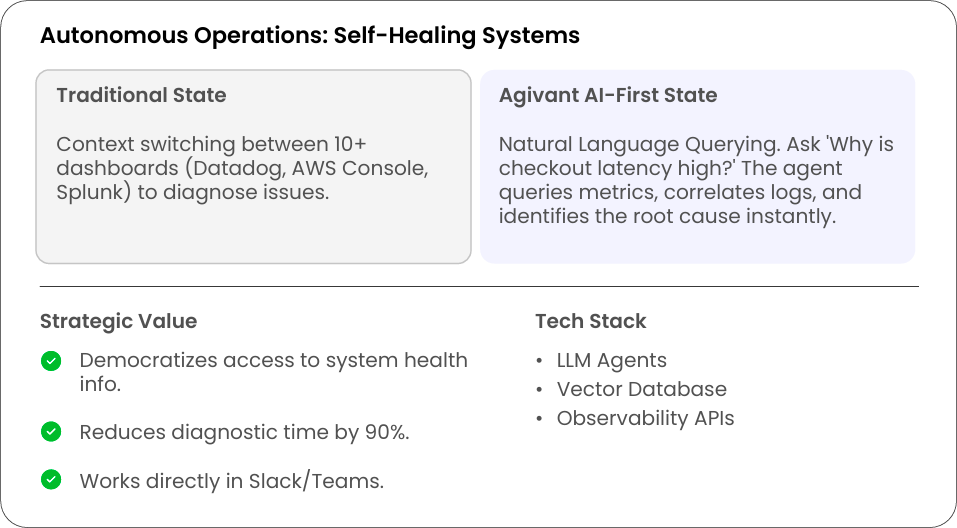
Task: Select the Reduces diagnostic time by 90% text
Action: (244, 432)
